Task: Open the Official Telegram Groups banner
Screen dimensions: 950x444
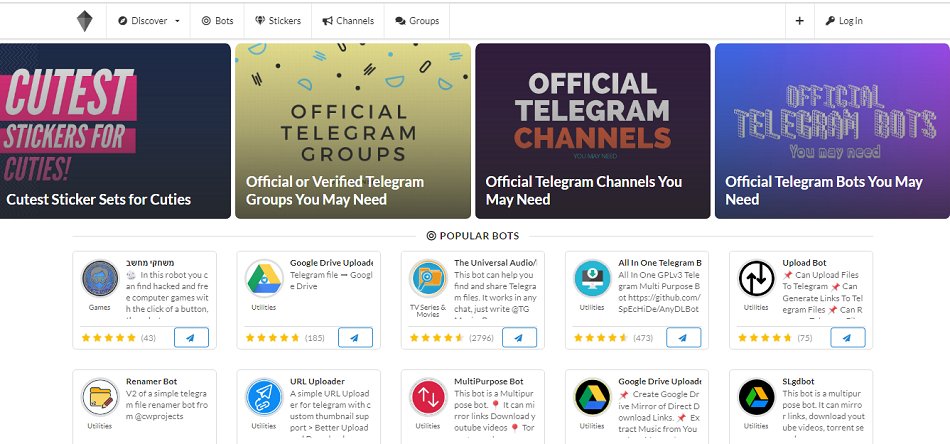Action: [x=353, y=131]
